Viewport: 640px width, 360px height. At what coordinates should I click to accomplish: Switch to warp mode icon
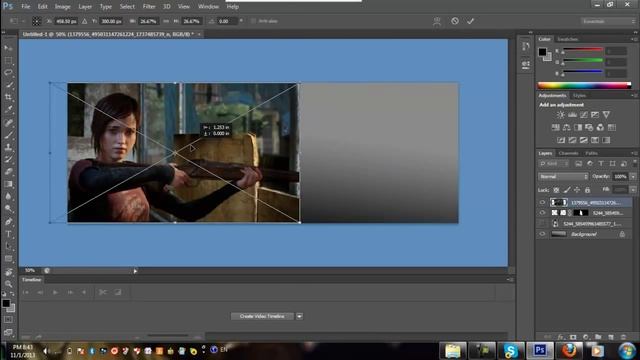437,21
